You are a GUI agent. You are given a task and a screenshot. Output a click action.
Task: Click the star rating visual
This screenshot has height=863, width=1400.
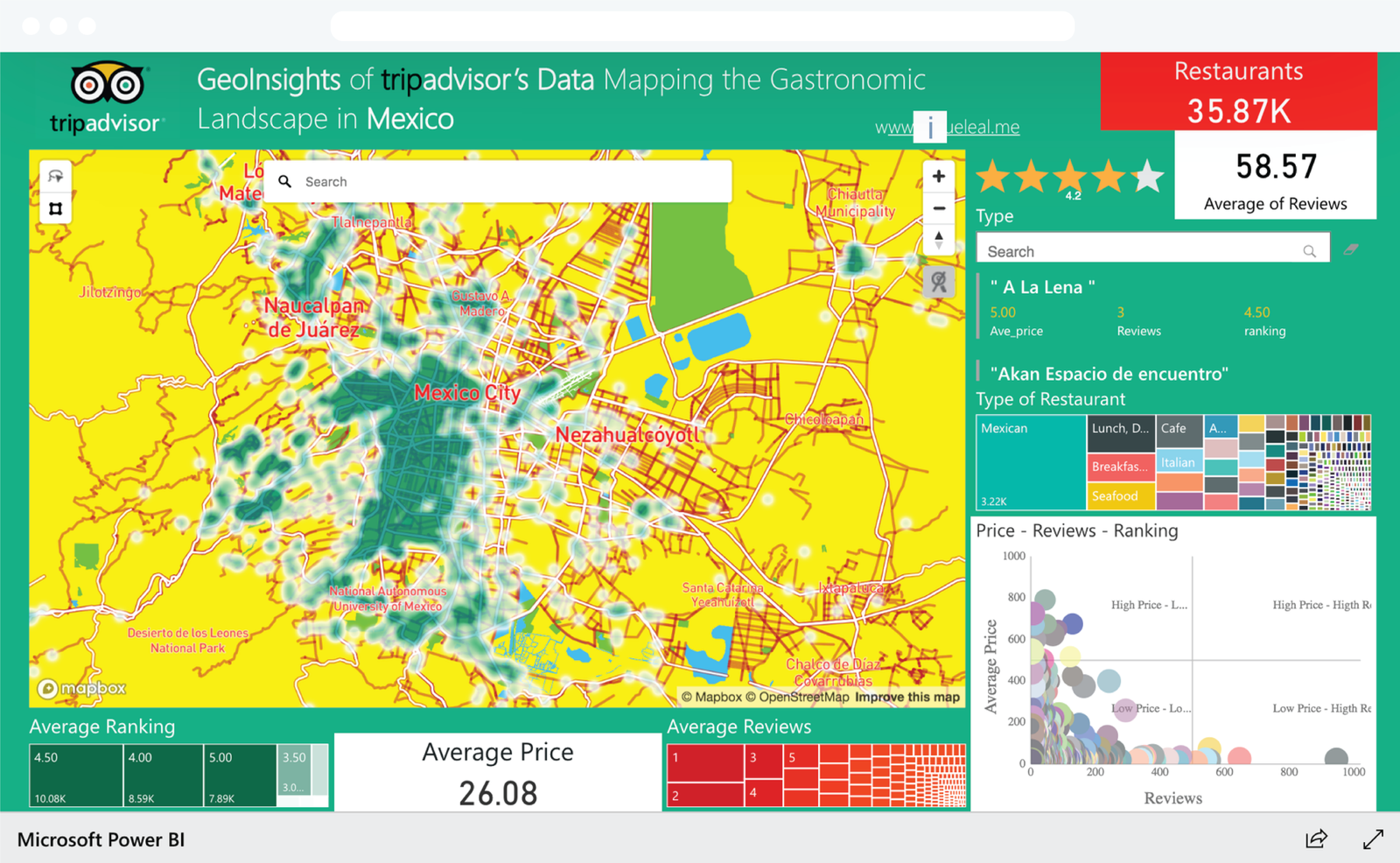click(x=1070, y=178)
